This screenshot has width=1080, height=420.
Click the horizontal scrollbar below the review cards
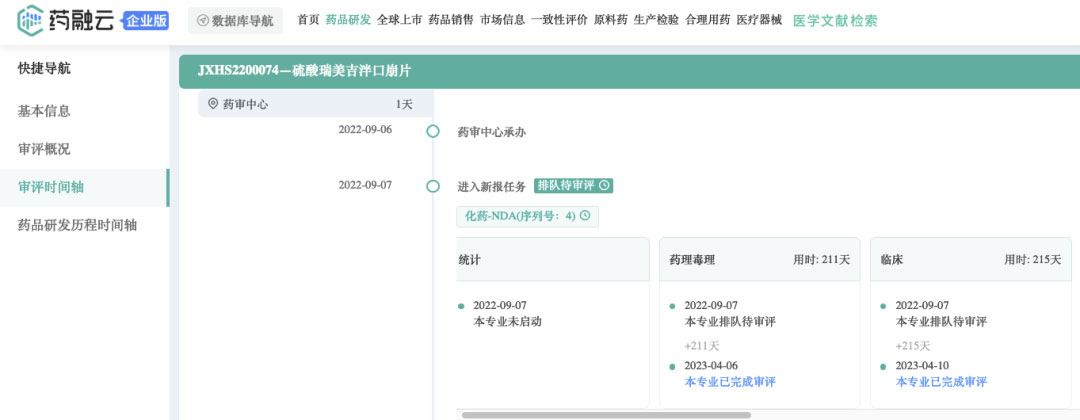[x=606, y=415]
